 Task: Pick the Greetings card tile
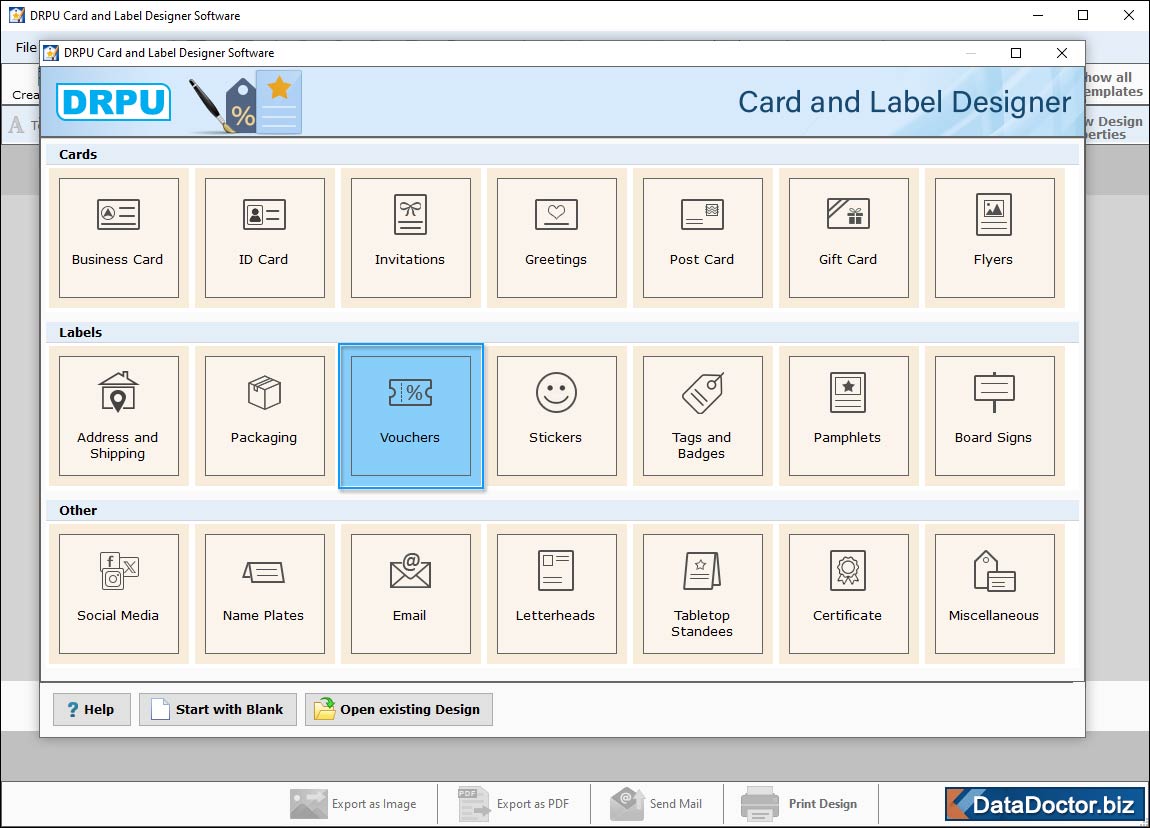[x=557, y=238]
